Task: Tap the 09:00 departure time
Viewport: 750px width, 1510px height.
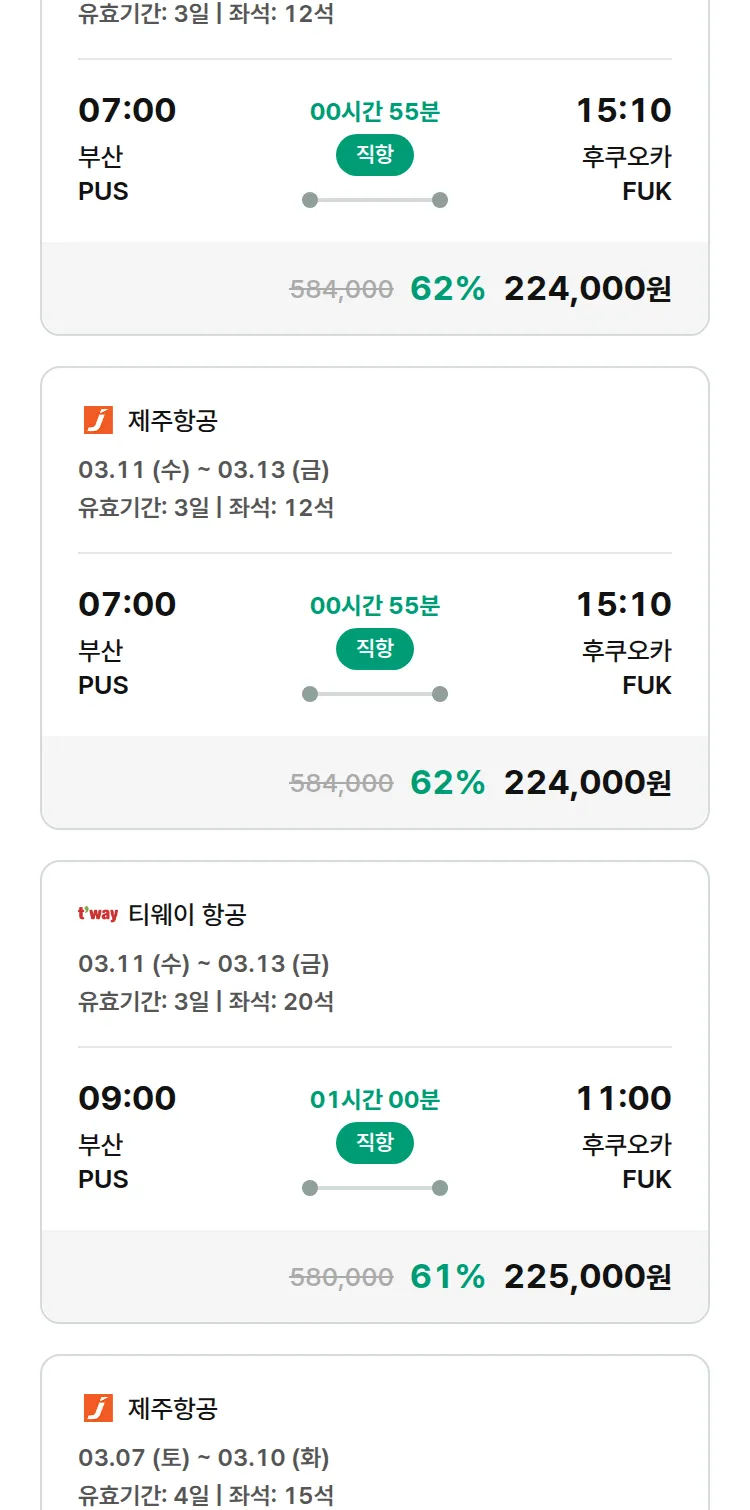Action: click(x=127, y=1098)
